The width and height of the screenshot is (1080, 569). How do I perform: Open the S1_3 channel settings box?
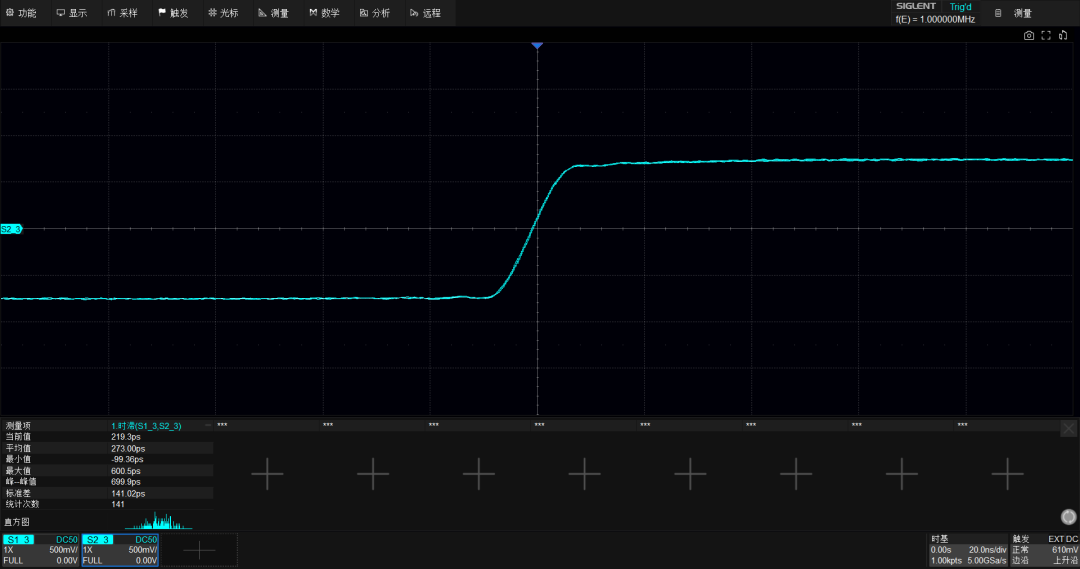[x=41, y=550]
